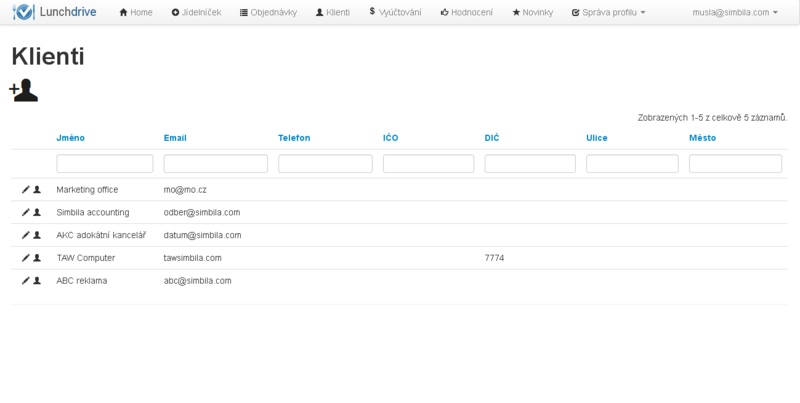The image size is (800, 403).
Task: Sort by Město column header
Action: (x=702, y=138)
